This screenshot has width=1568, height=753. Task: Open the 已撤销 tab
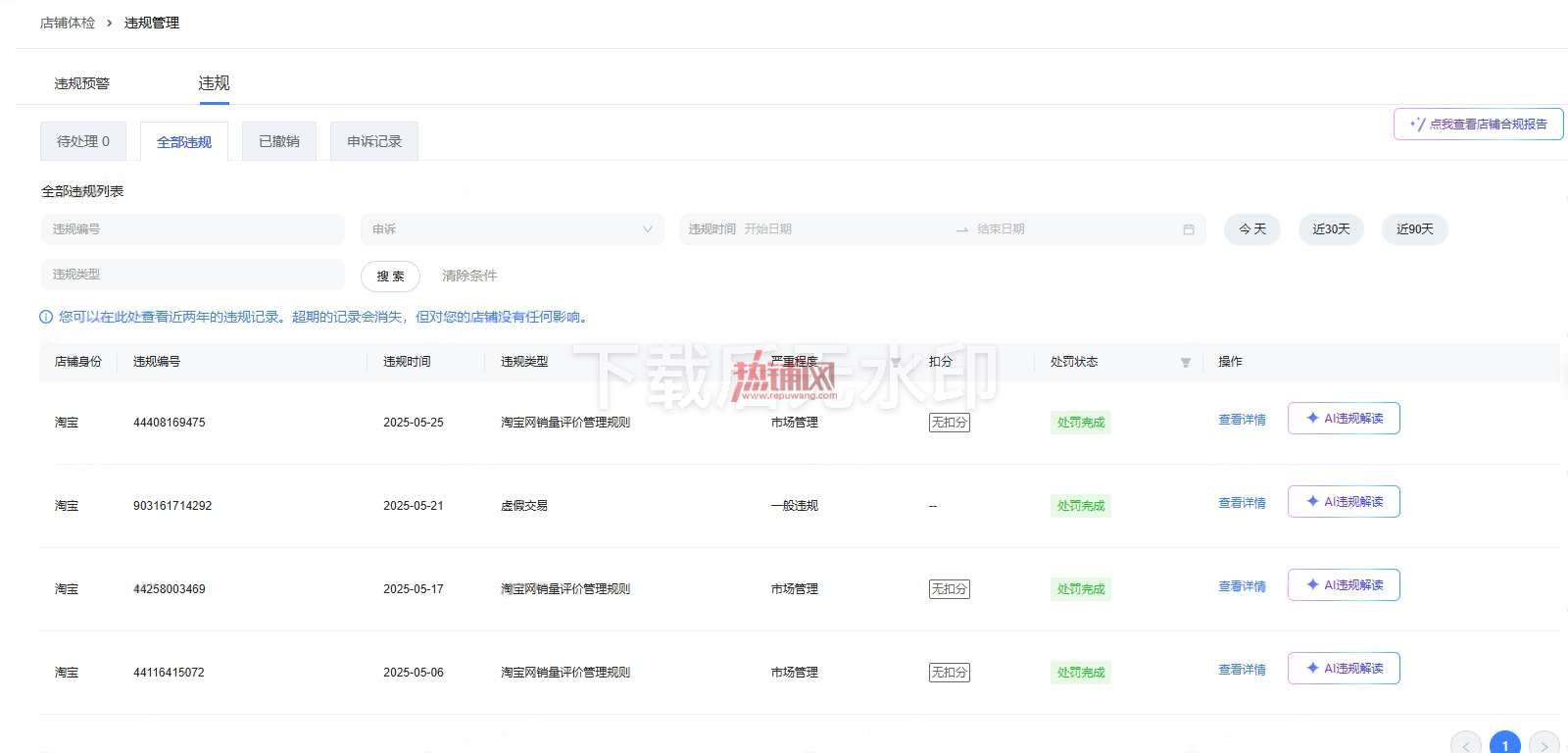click(x=279, y=141)
